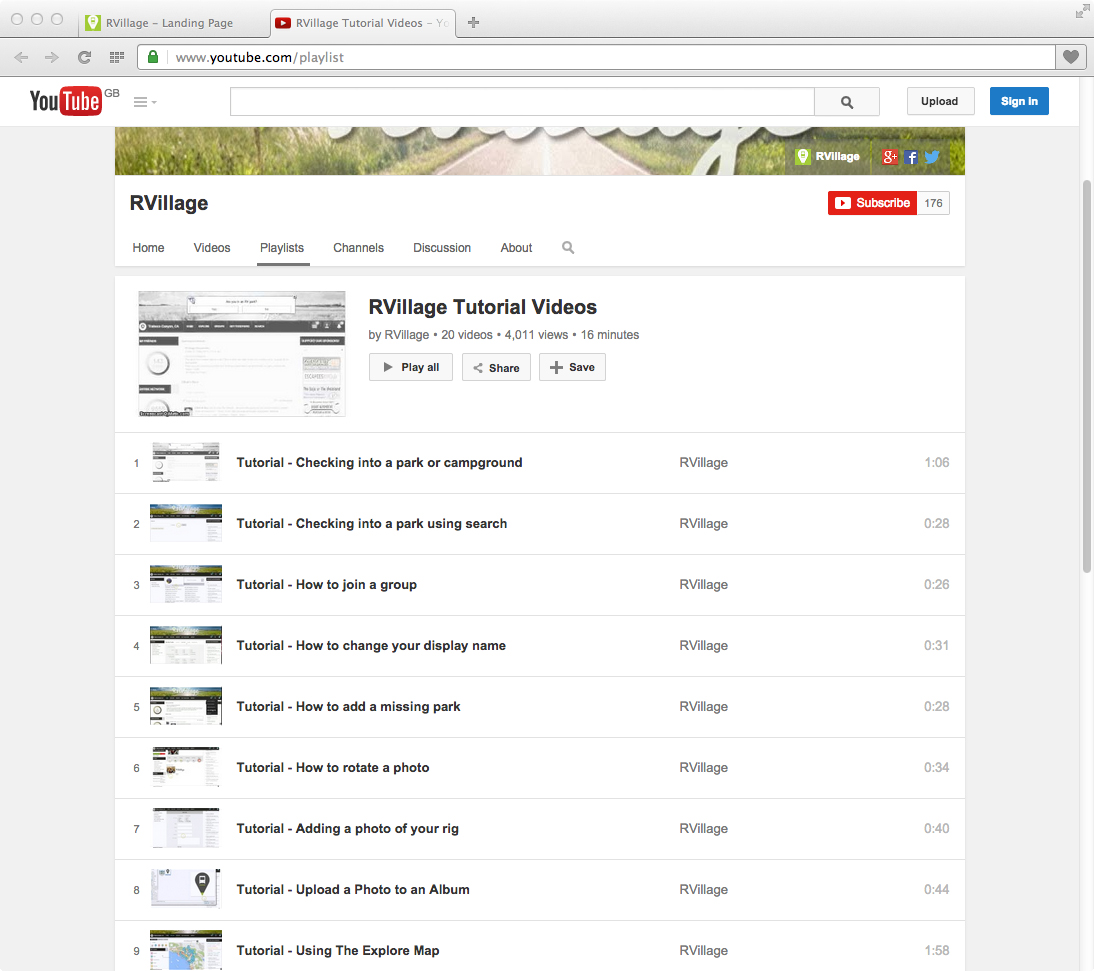Image resolution: width=1094 pixels, height=971 pixels.
Task: Click the browser reload icon
Action: (84, 58)
